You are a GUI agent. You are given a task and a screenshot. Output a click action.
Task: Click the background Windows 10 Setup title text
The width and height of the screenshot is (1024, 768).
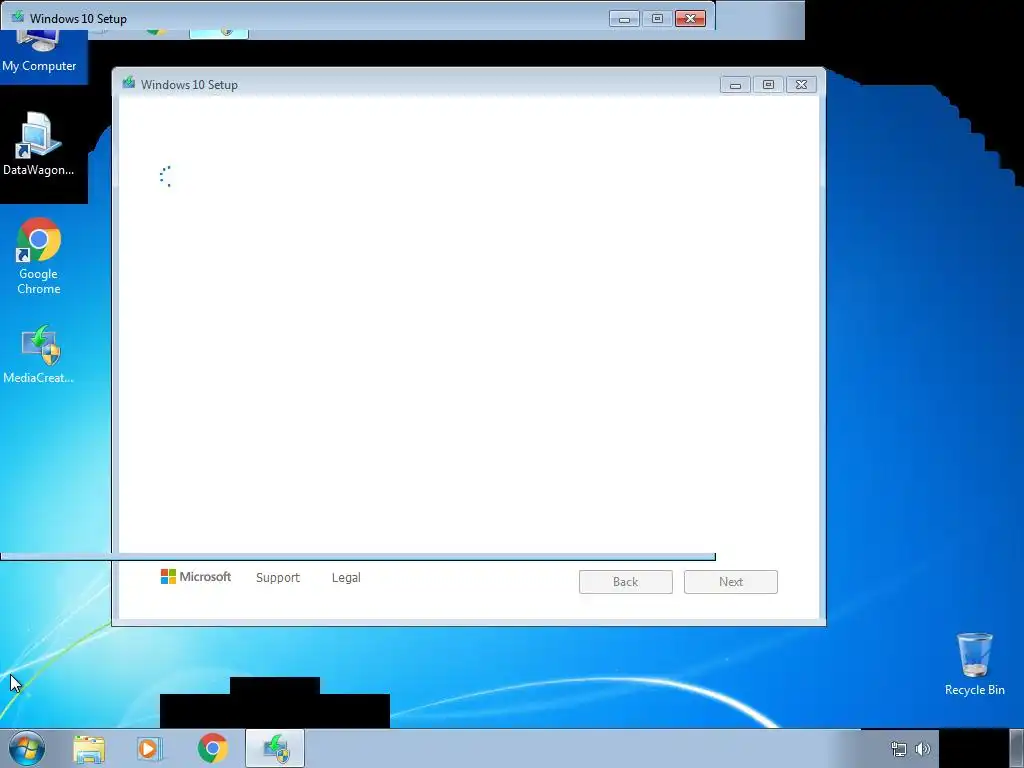click(x=78, y=19)
